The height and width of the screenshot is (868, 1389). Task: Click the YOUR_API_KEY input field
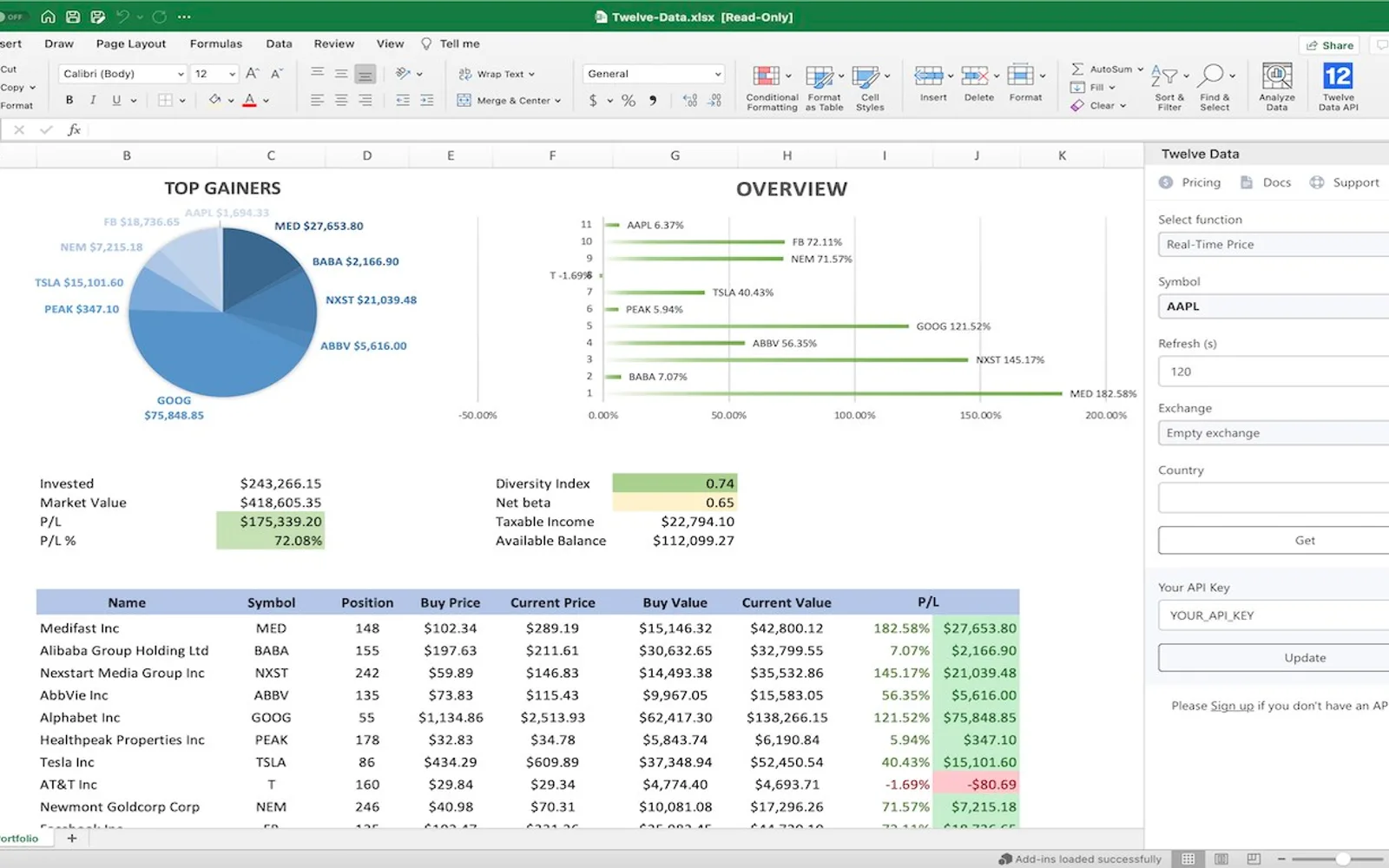point(1274,615)
